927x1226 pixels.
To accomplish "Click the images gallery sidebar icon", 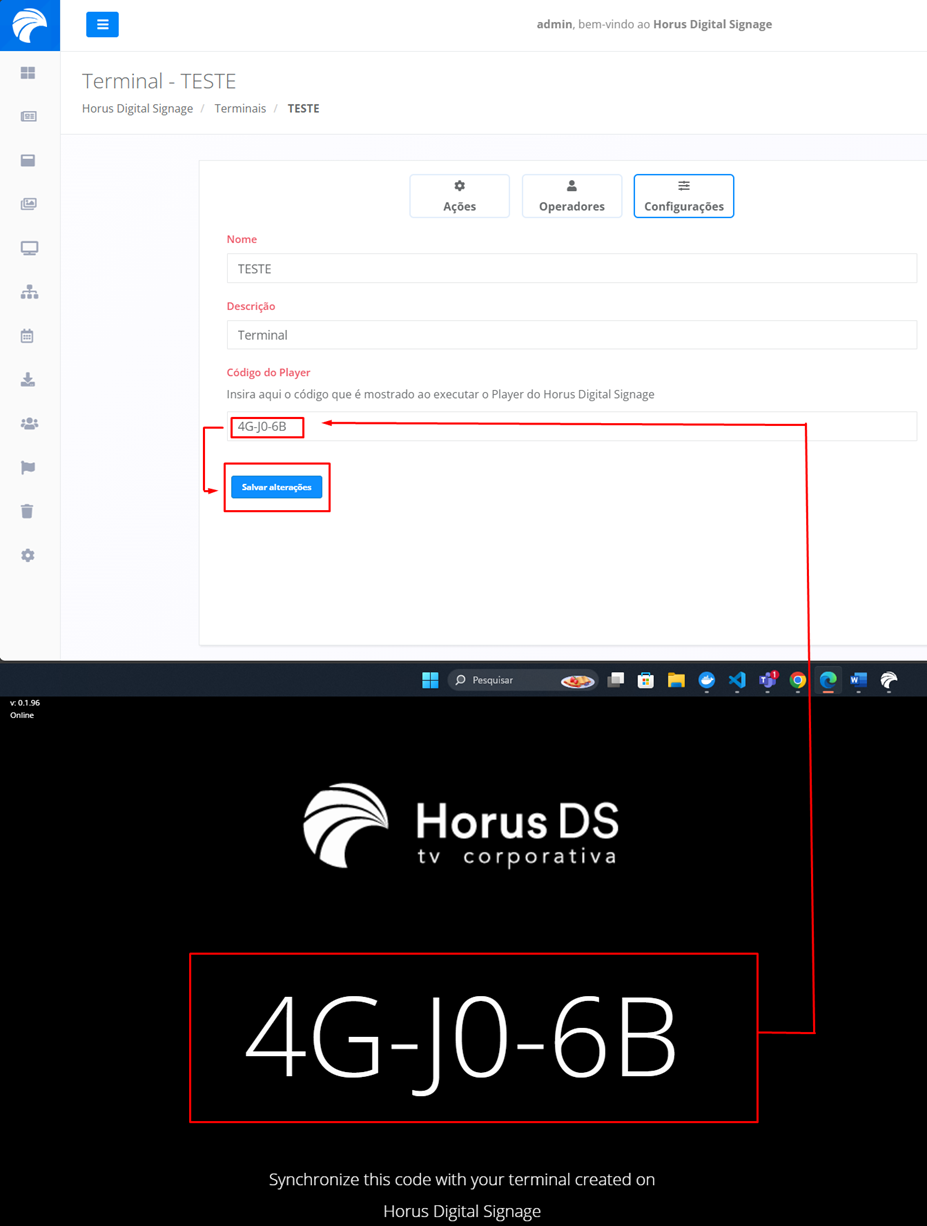I will pos(28,204).
